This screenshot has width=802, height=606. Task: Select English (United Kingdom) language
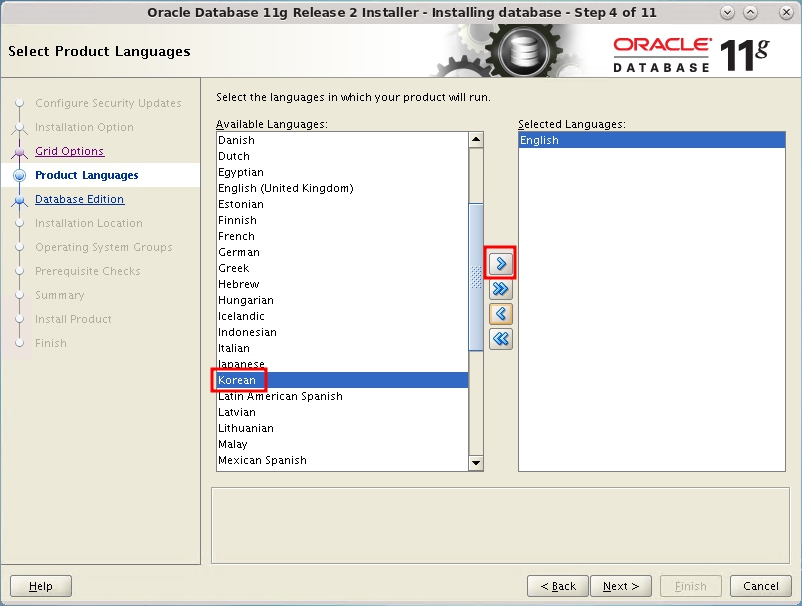pos(342,188)
